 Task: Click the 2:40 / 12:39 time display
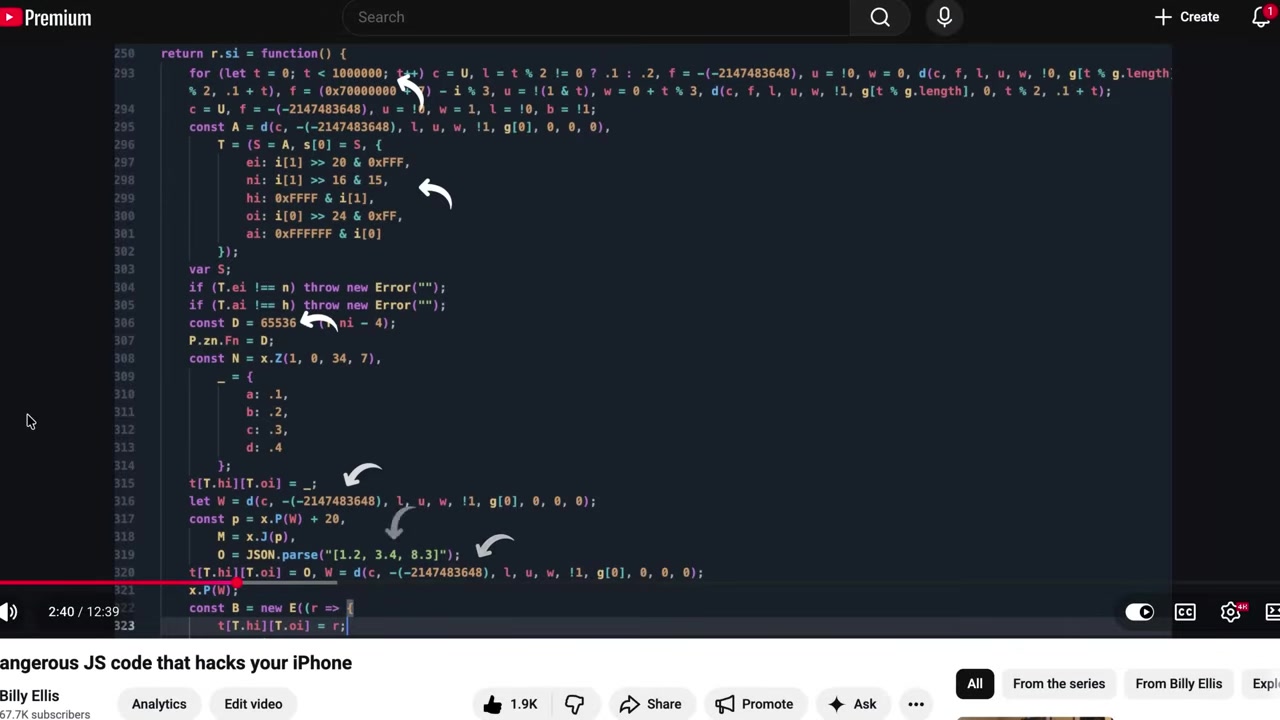click(84, 612)
